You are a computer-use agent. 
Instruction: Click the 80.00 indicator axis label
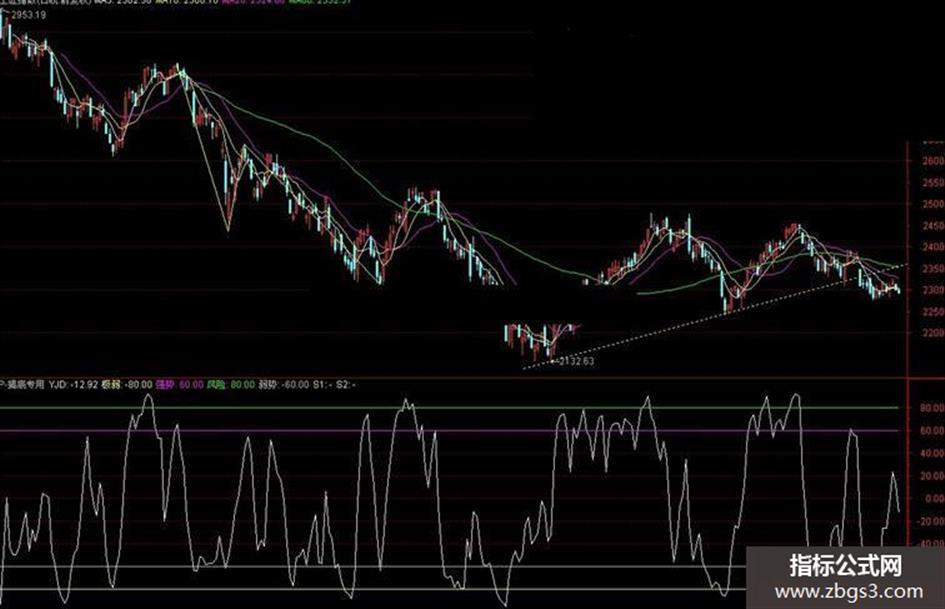932,408
